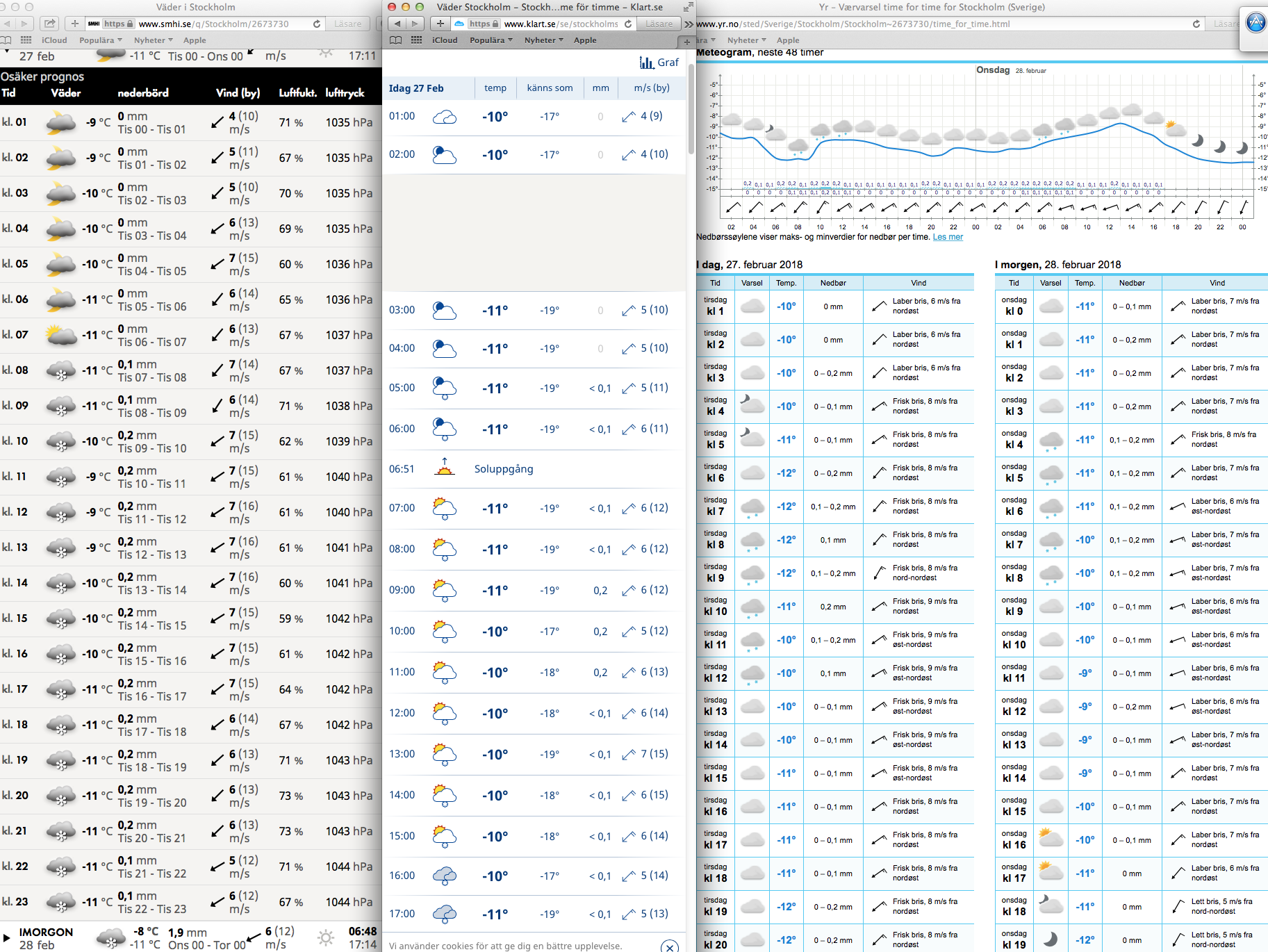The width and height of the screenshot is (1268, 952).
Task: Click sun icon in IMORGON row on SMHI
Action: tap(326, 938)
